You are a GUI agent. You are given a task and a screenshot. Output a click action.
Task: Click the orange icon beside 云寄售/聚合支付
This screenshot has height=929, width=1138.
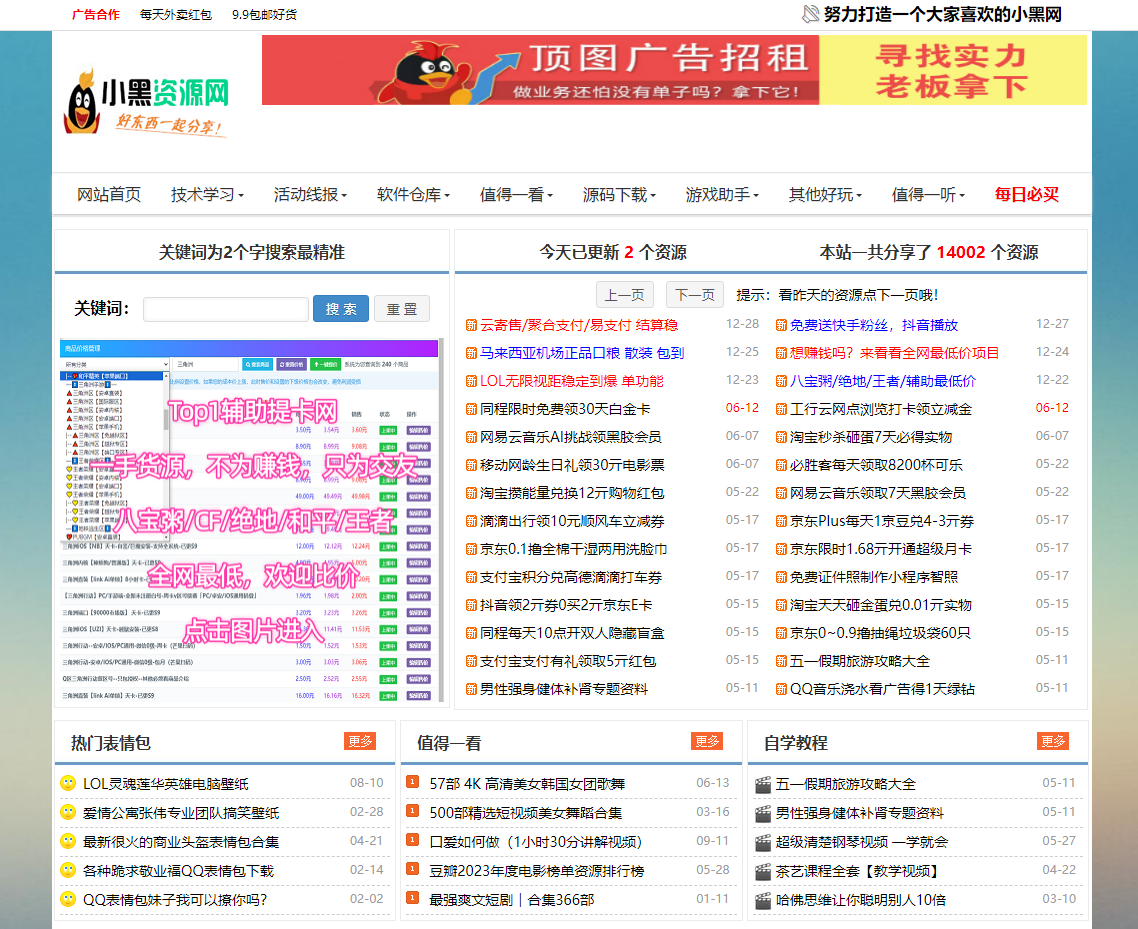[x=471, y=325]
